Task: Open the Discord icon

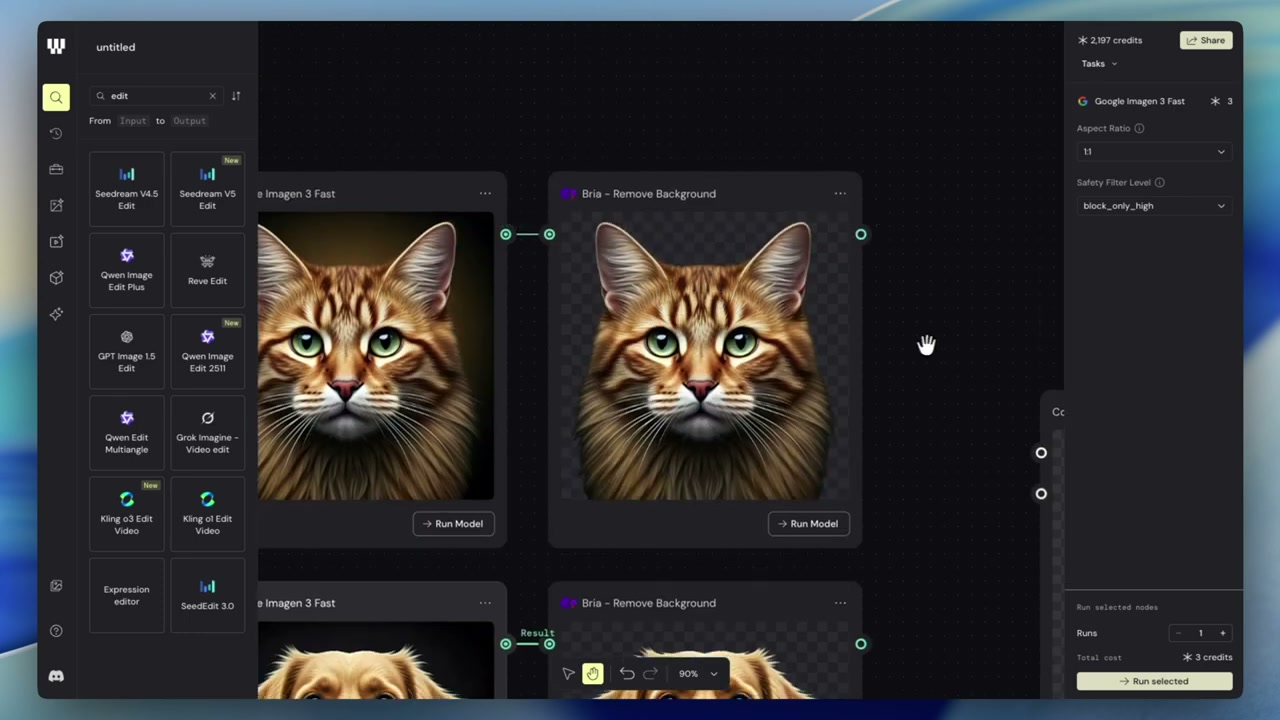Action: (x=56, y=676)
